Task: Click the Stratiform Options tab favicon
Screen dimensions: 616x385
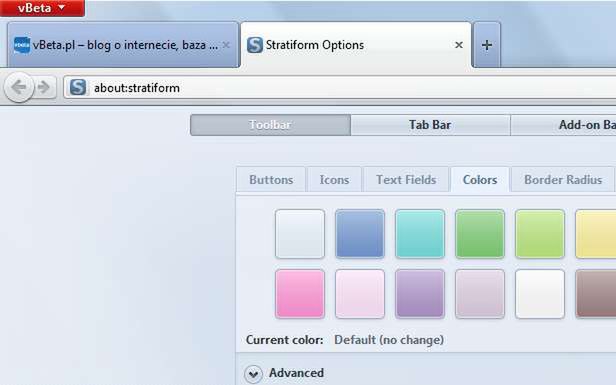Action: coord(255,45)
